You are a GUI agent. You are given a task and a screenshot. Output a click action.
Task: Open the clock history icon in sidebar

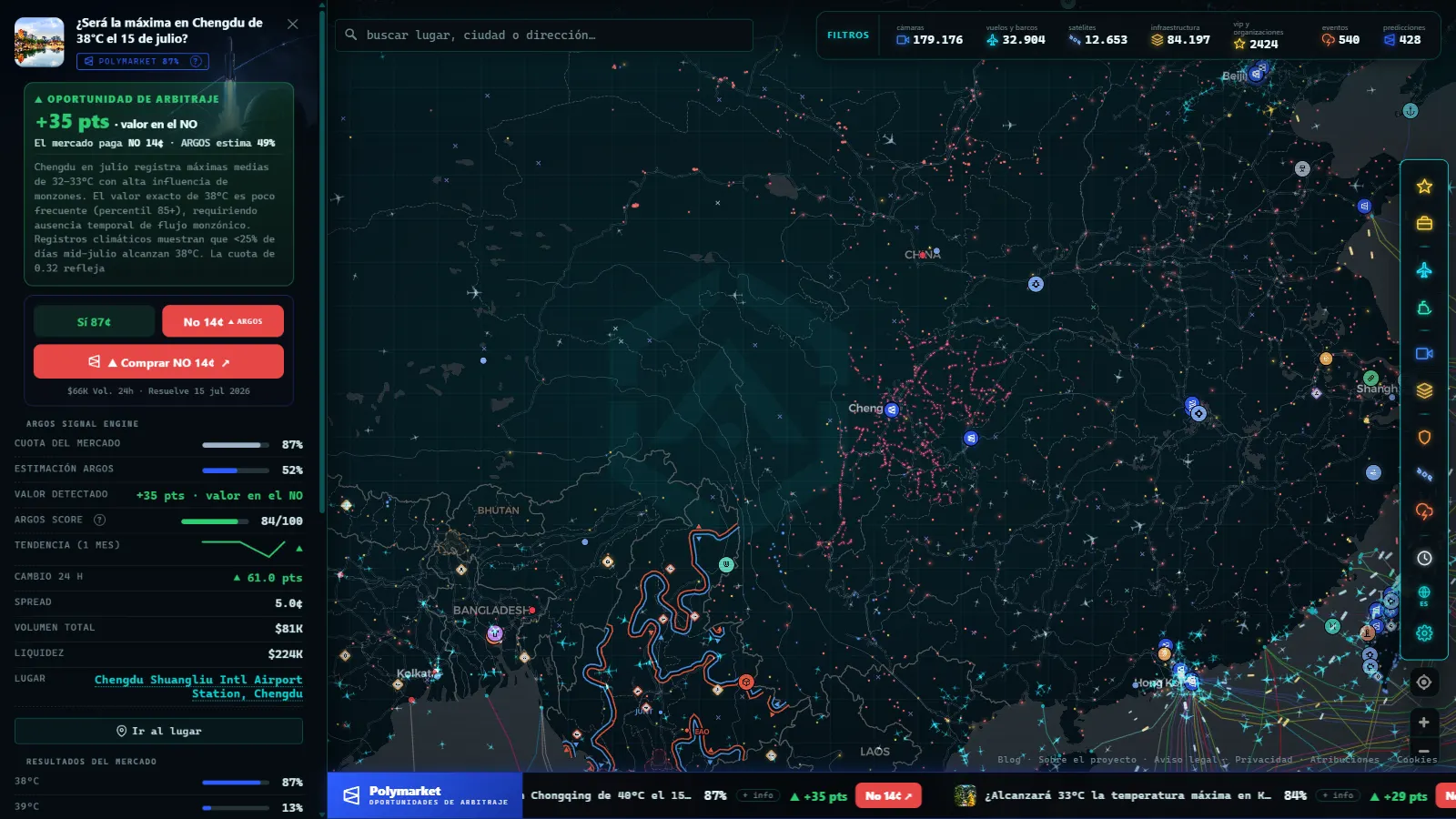pyautogui.click(x=1424, y=558)
